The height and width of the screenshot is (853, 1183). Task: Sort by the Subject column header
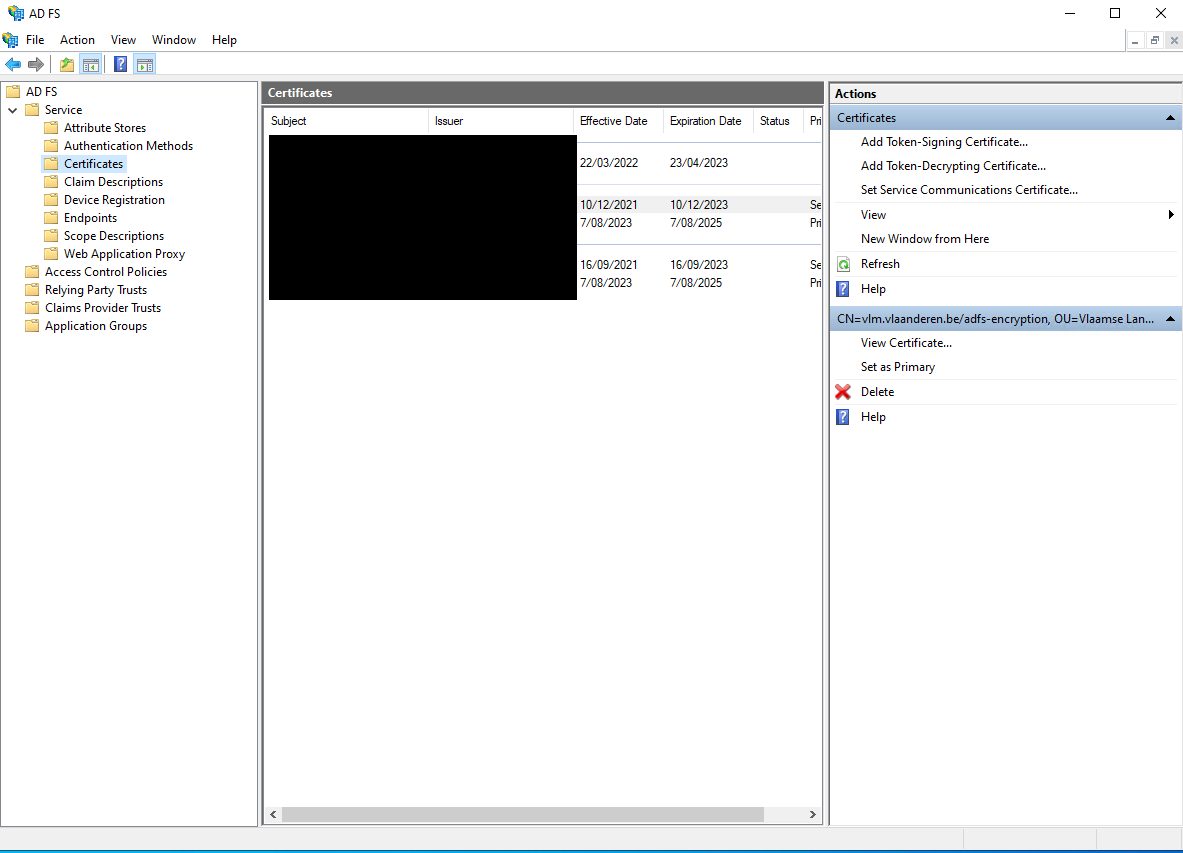[x=348, y=121]
